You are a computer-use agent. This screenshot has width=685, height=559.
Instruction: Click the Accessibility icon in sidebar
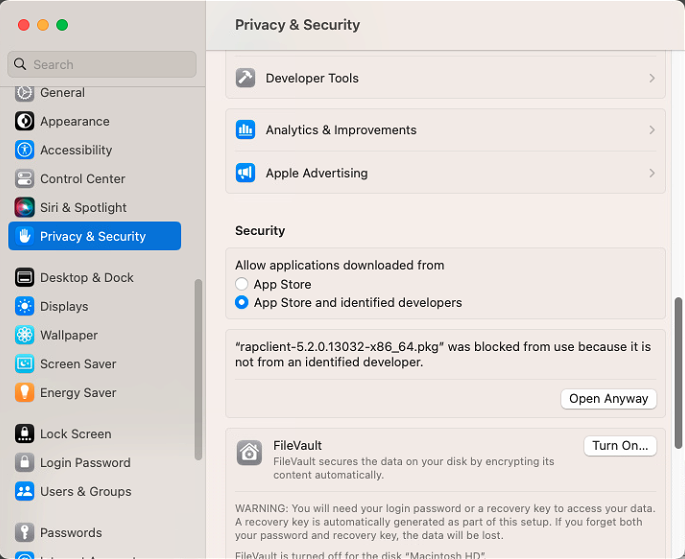click(24, 150)
